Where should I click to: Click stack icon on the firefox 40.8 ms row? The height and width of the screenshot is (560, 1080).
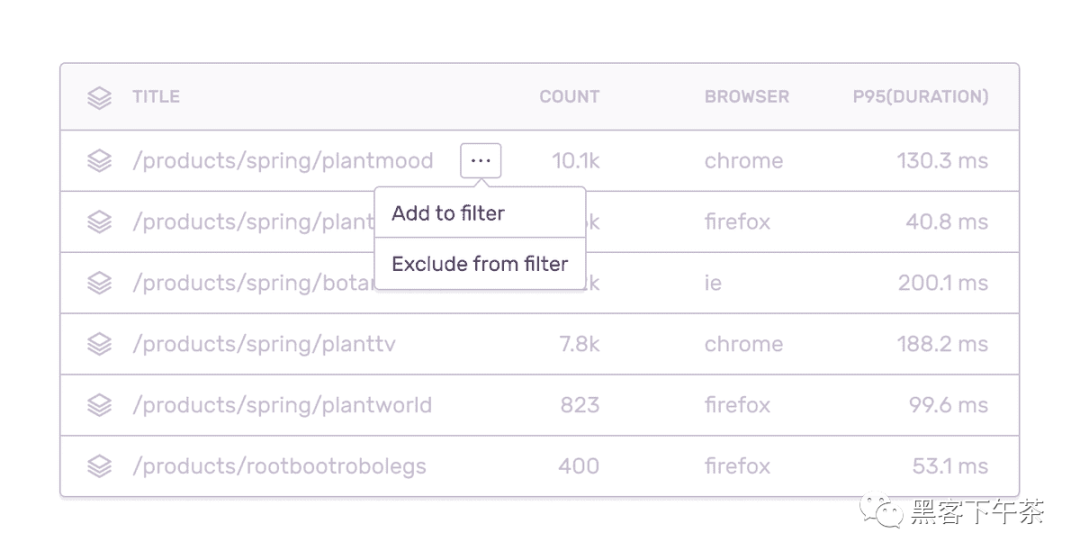[99, 222]
